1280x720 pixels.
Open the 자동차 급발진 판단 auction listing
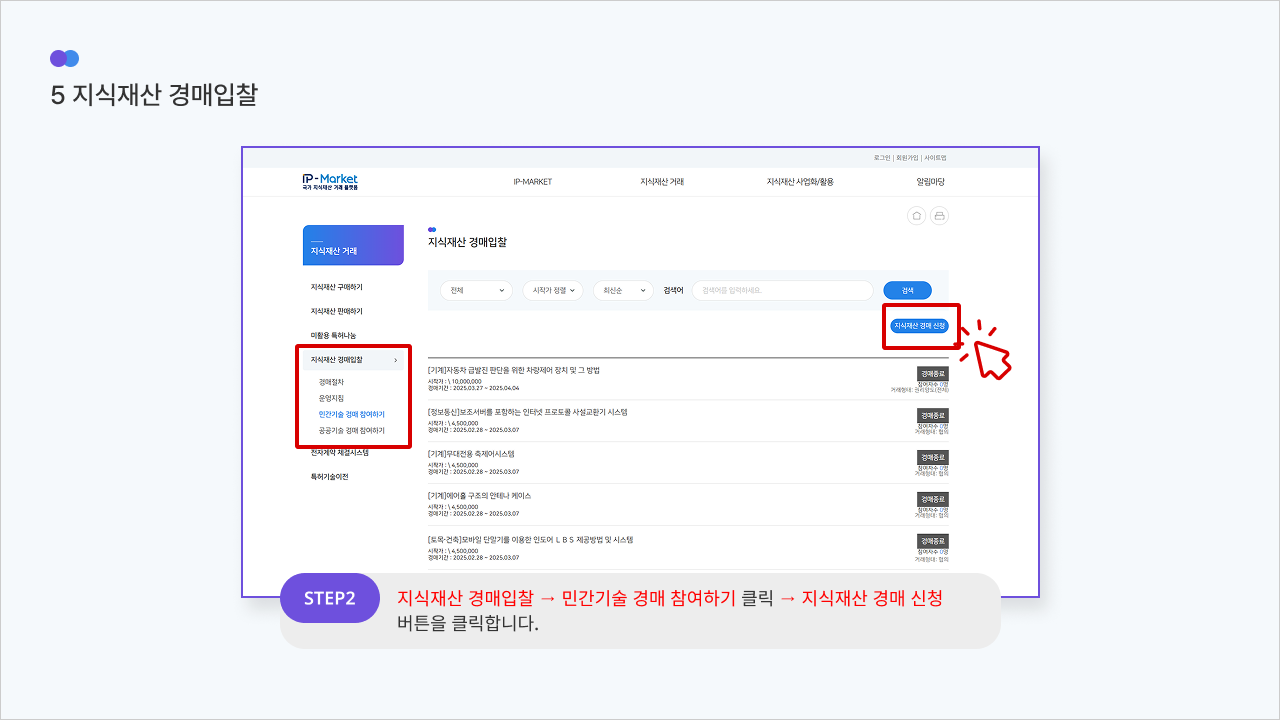point(514,370)
